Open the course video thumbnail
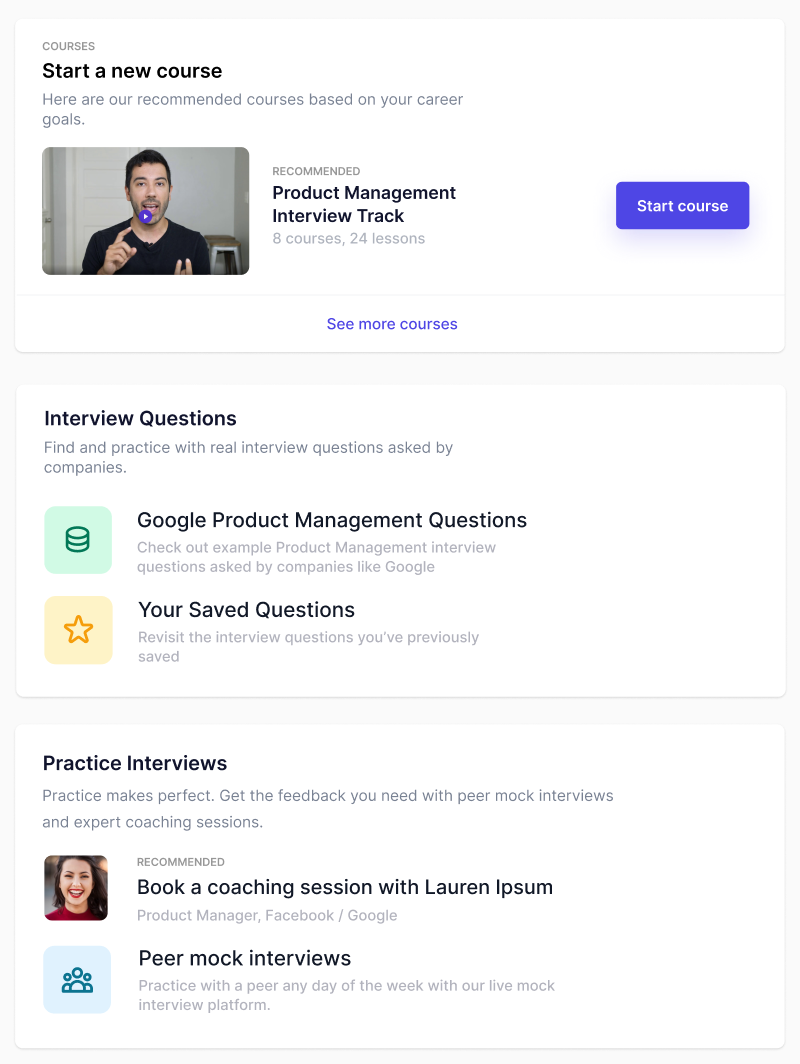800x1064 pixels. point(145,211)
